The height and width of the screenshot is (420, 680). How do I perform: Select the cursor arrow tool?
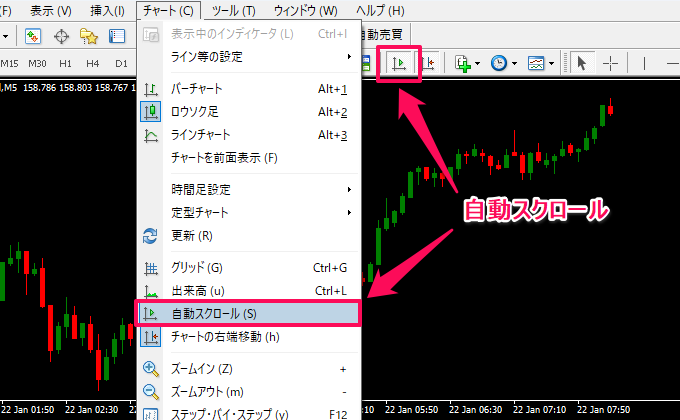582,63
